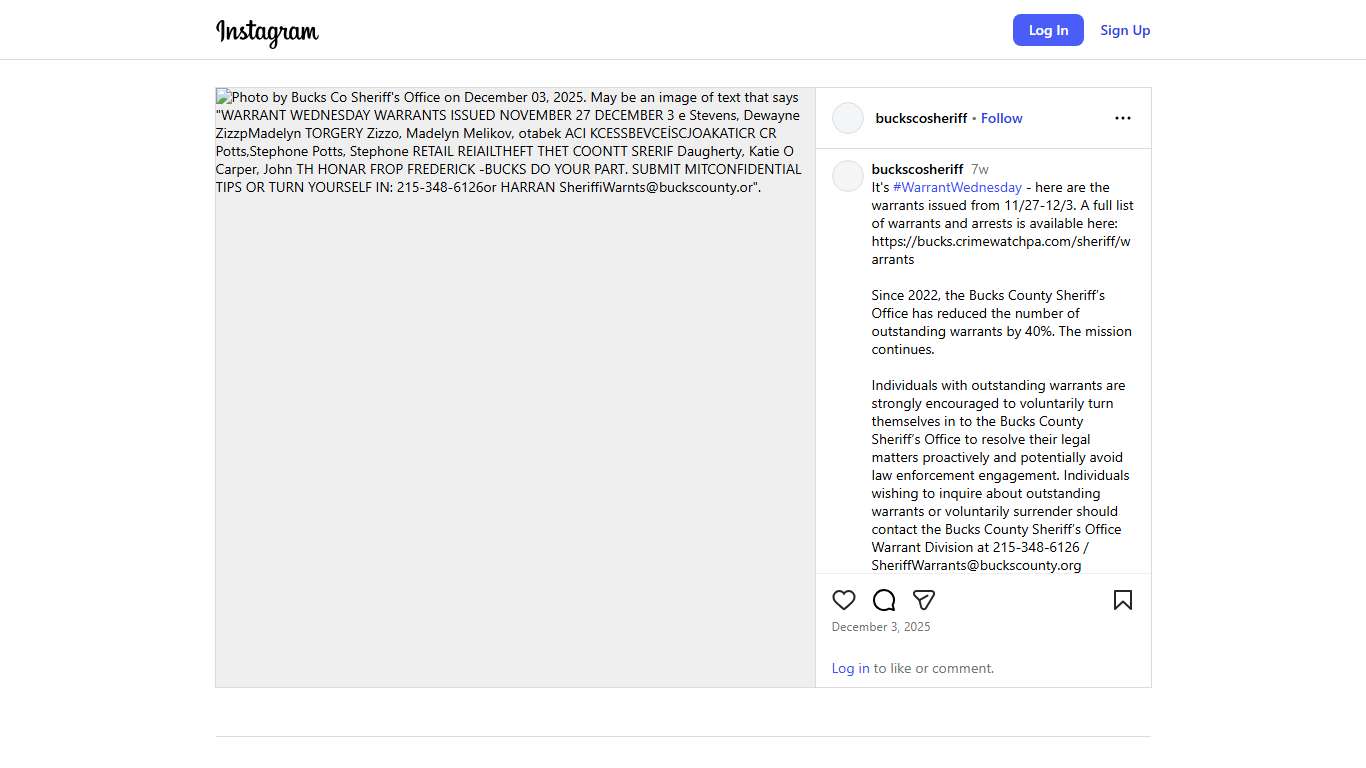Click the December 3, 2025 date

pos(881,627)
